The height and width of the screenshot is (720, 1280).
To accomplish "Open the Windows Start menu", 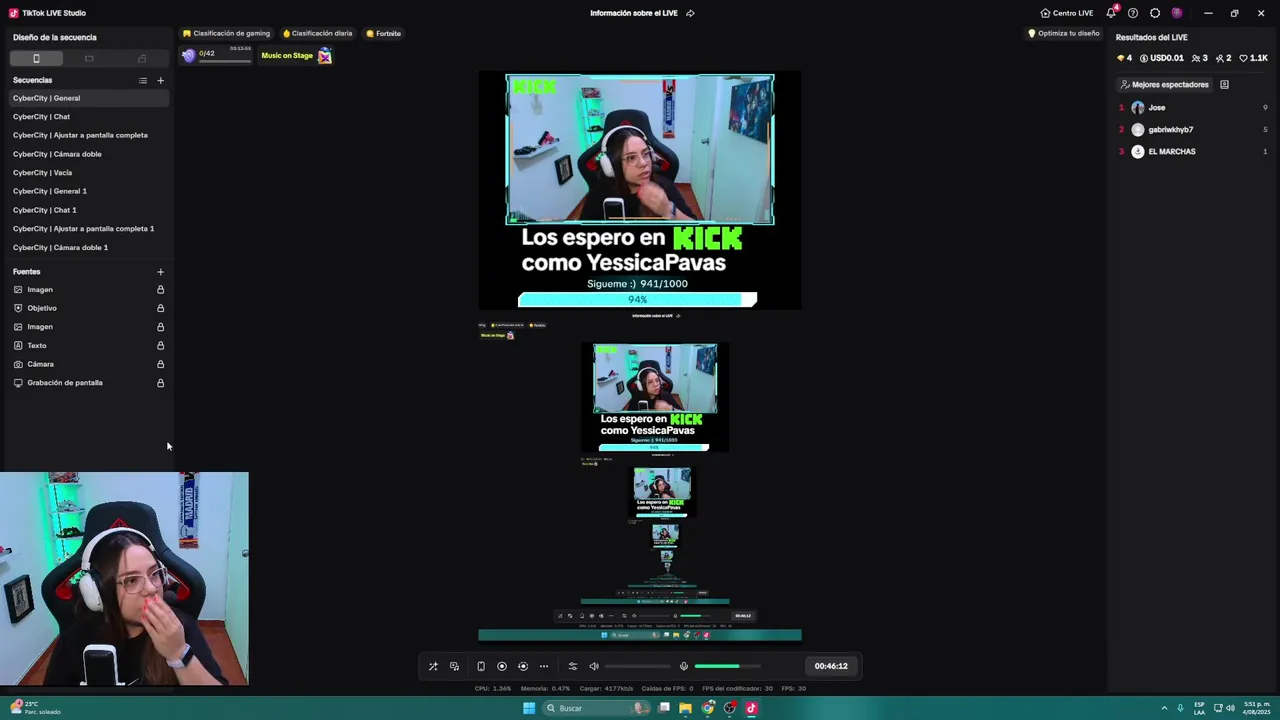I will click(x=529, y=708).
